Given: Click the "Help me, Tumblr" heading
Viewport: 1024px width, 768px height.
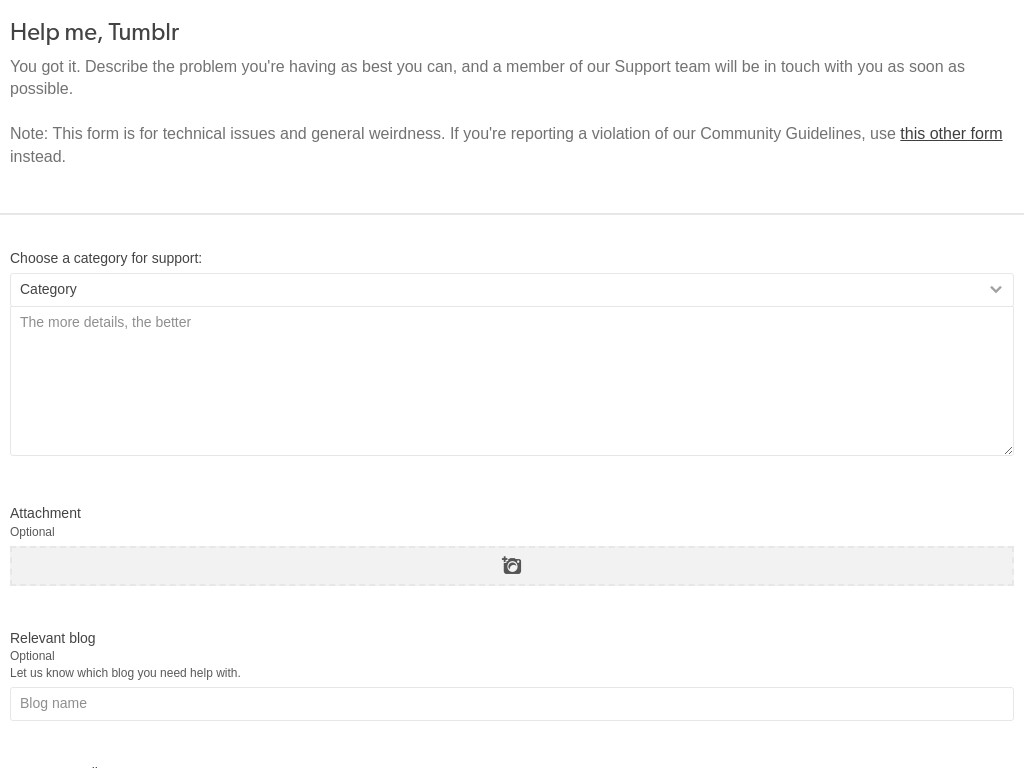Looking at the screenshot, I should (x=95, y=32).
